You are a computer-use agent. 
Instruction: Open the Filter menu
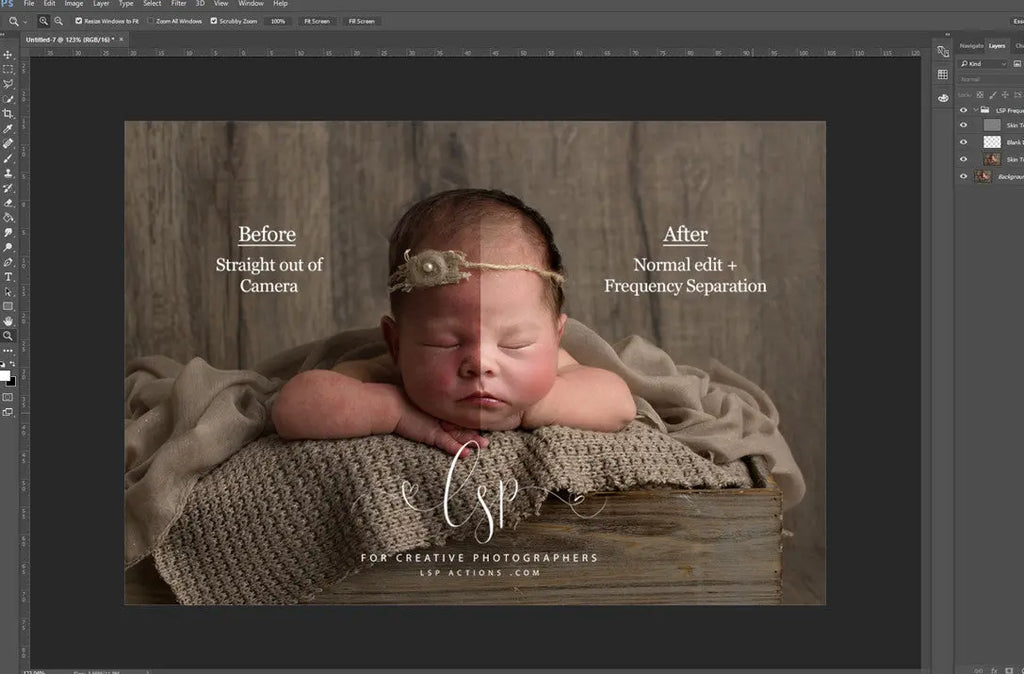tap(178, 4)
